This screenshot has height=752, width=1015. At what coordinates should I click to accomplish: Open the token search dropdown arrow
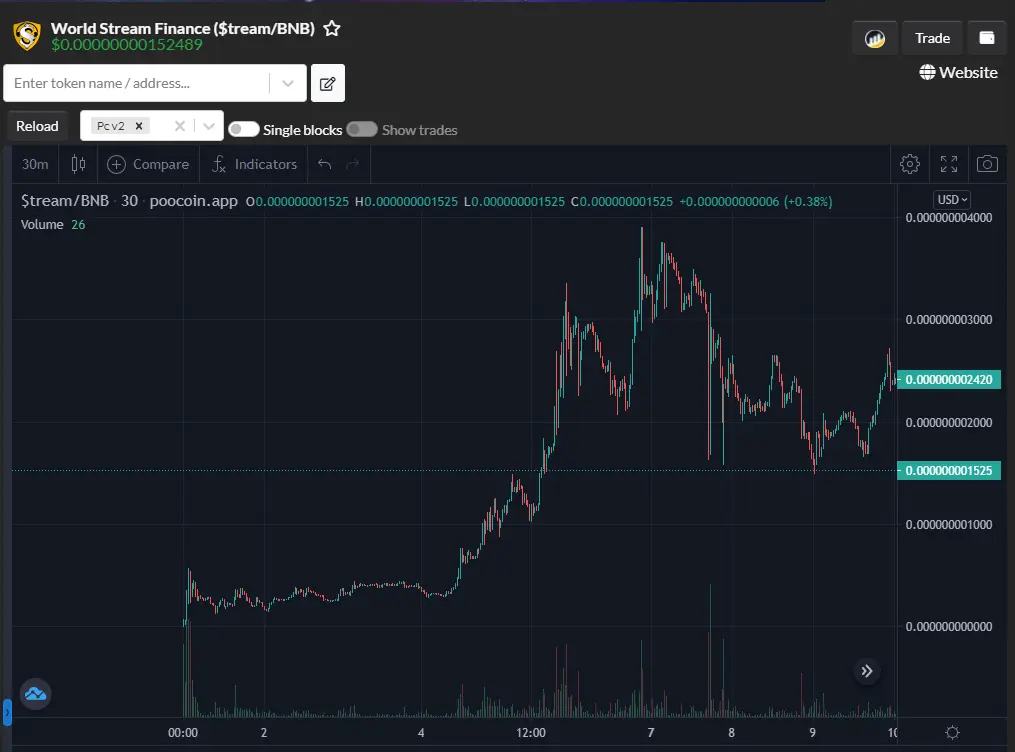pyautogui.click(x=288, y=83)
